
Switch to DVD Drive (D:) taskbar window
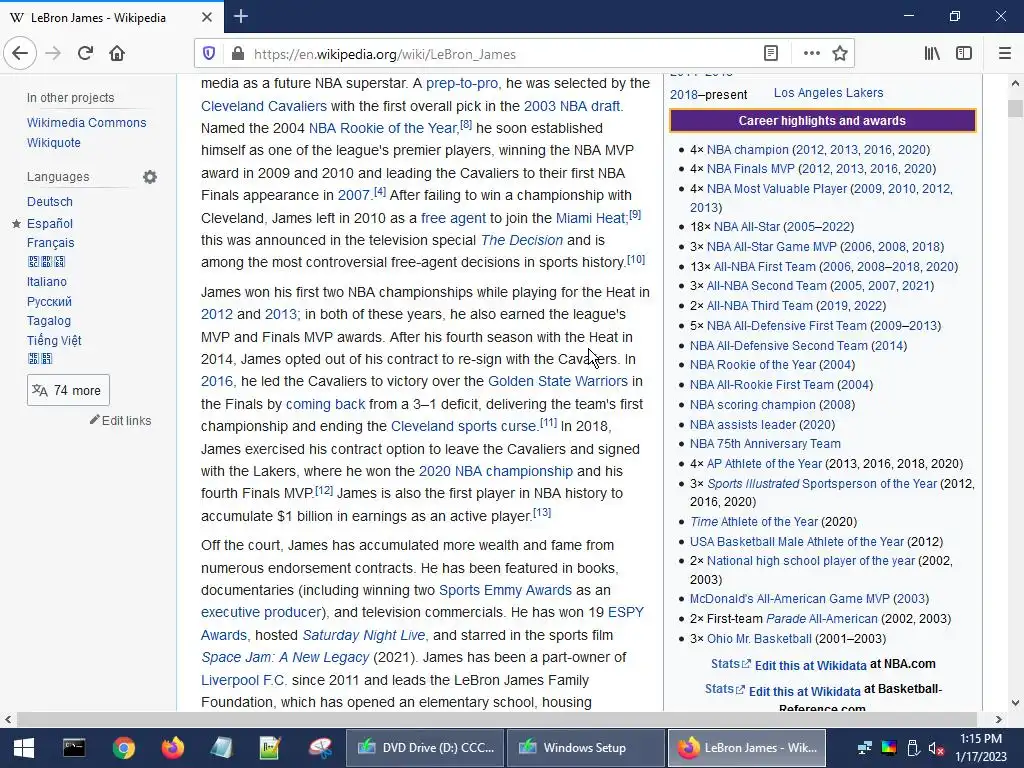[424, 748]
